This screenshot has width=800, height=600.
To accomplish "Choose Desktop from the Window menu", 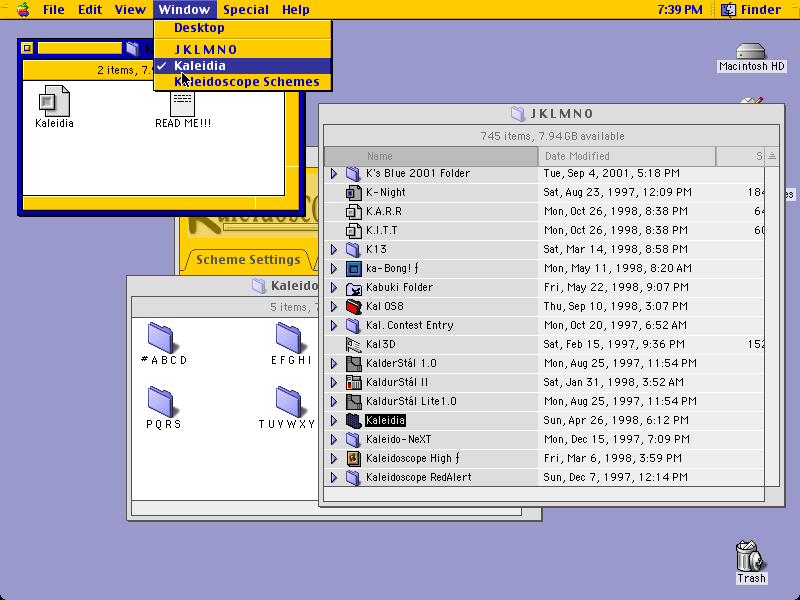I will tap(243, 28).
